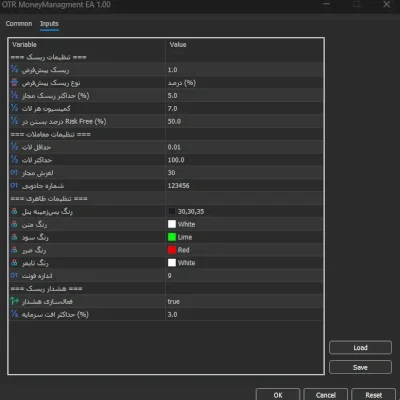Click the color-type icon beside the 30,30,35 row
The height and width of the screenshot is (400, 400).
tap(14, 211)
